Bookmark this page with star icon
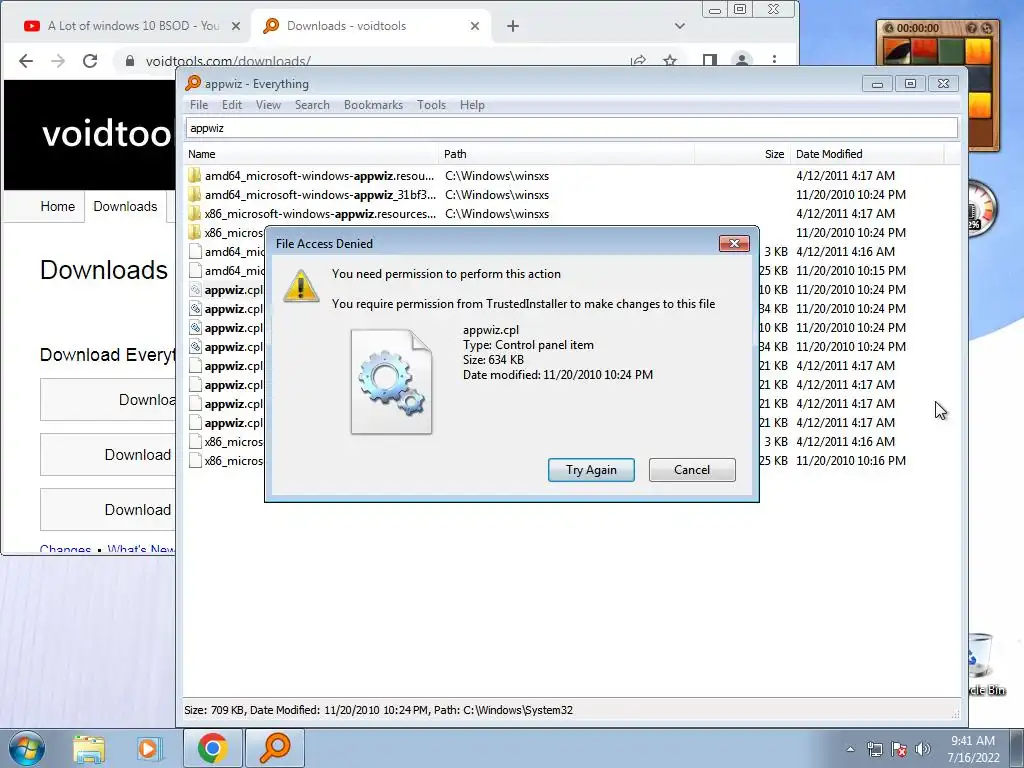This screenshot has height=768, width=1024. point(670,61)
